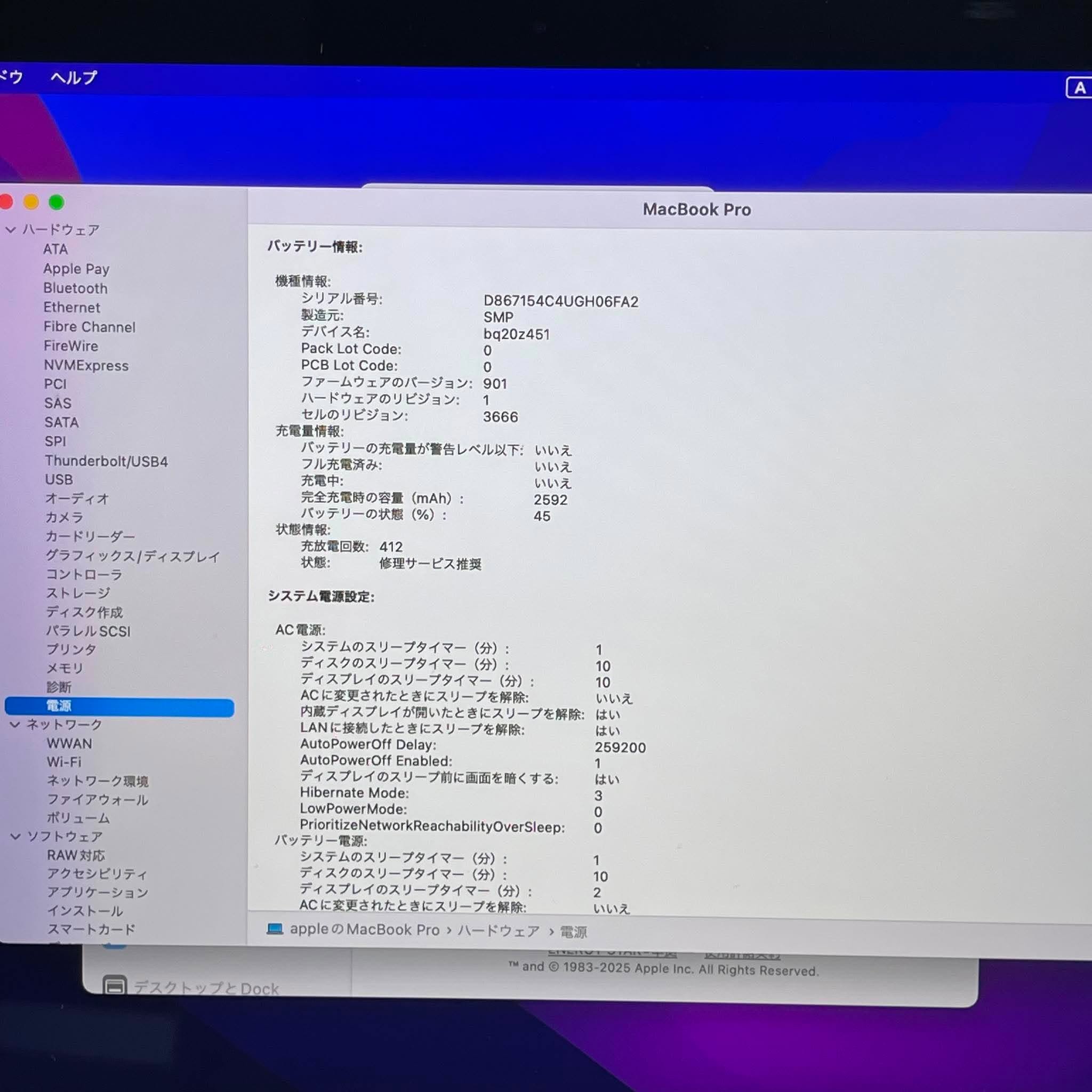Click the full charge capacity value 2592

550,500
